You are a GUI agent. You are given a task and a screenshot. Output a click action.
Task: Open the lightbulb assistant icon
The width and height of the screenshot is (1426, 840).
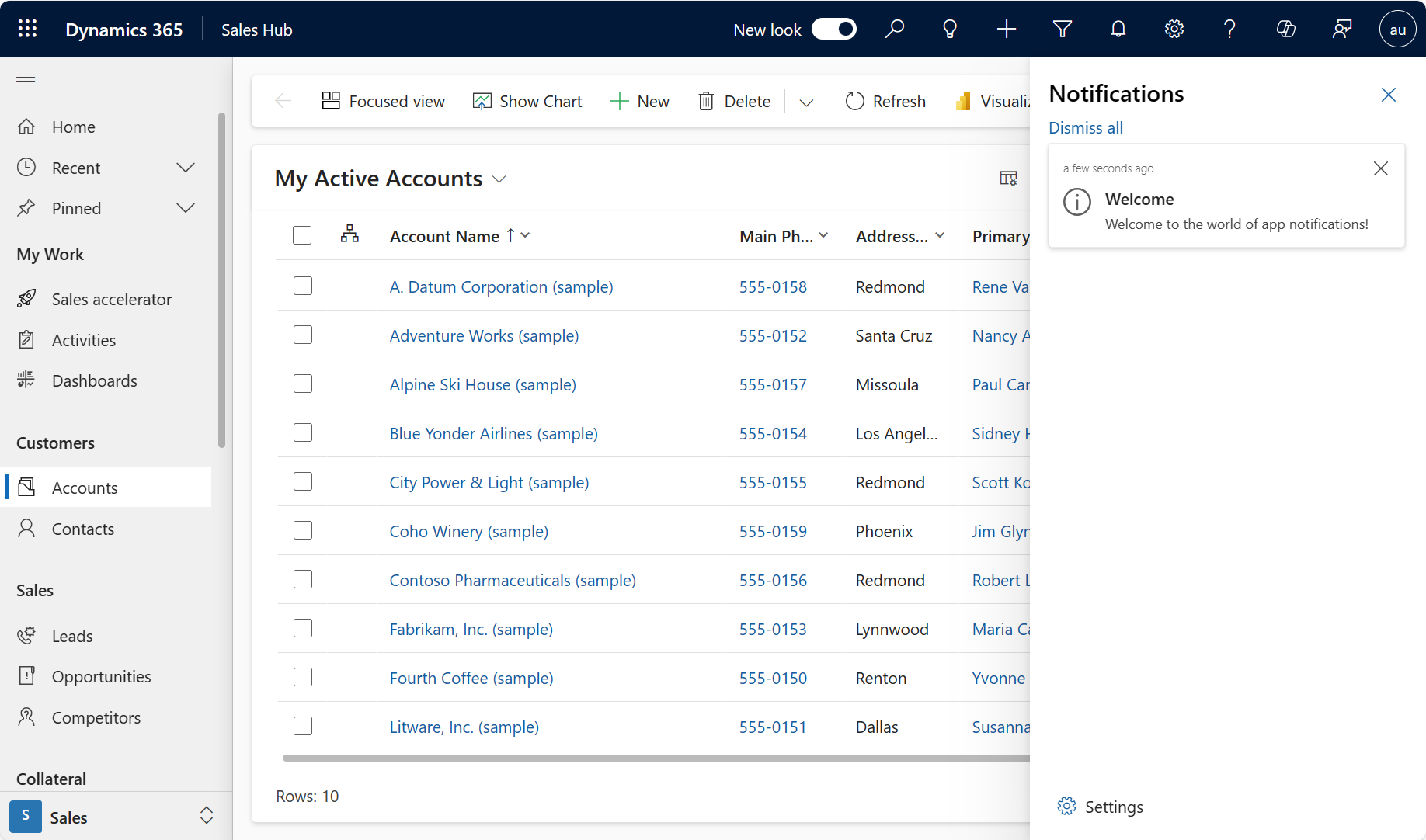950,30
